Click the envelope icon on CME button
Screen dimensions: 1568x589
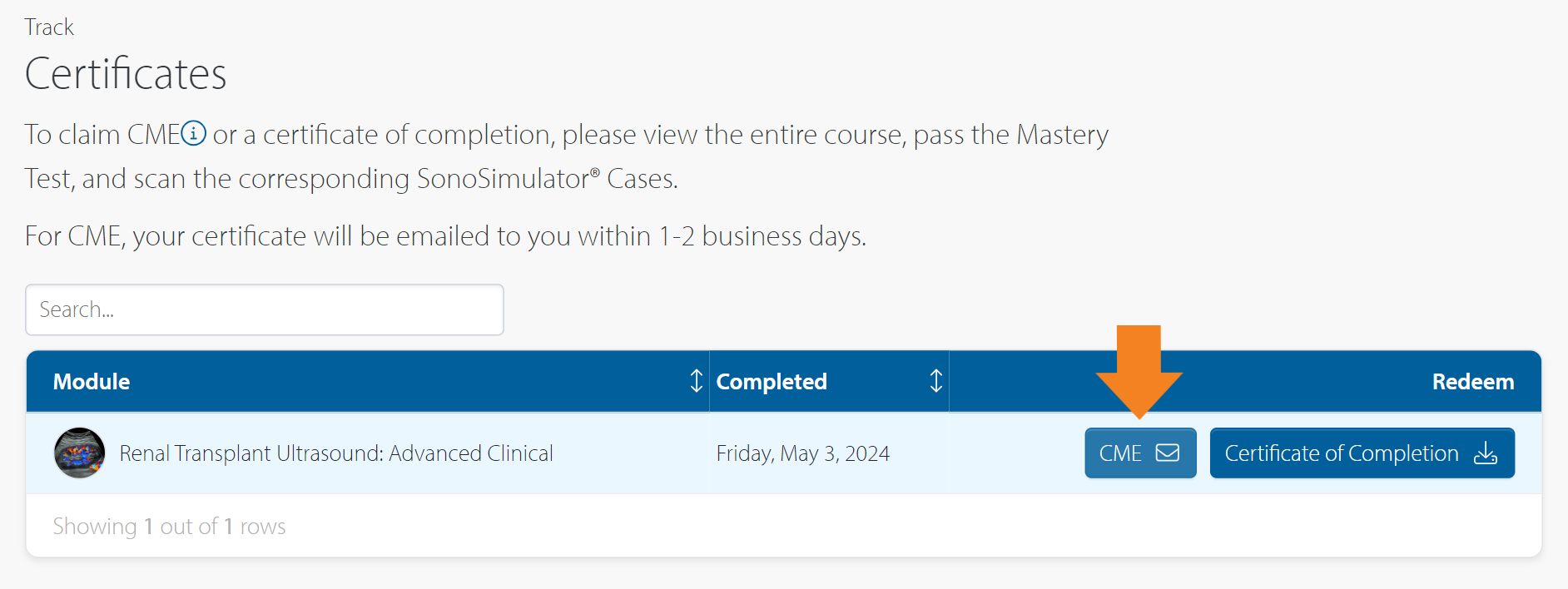pyautogui.click(x=1168, y=453)
